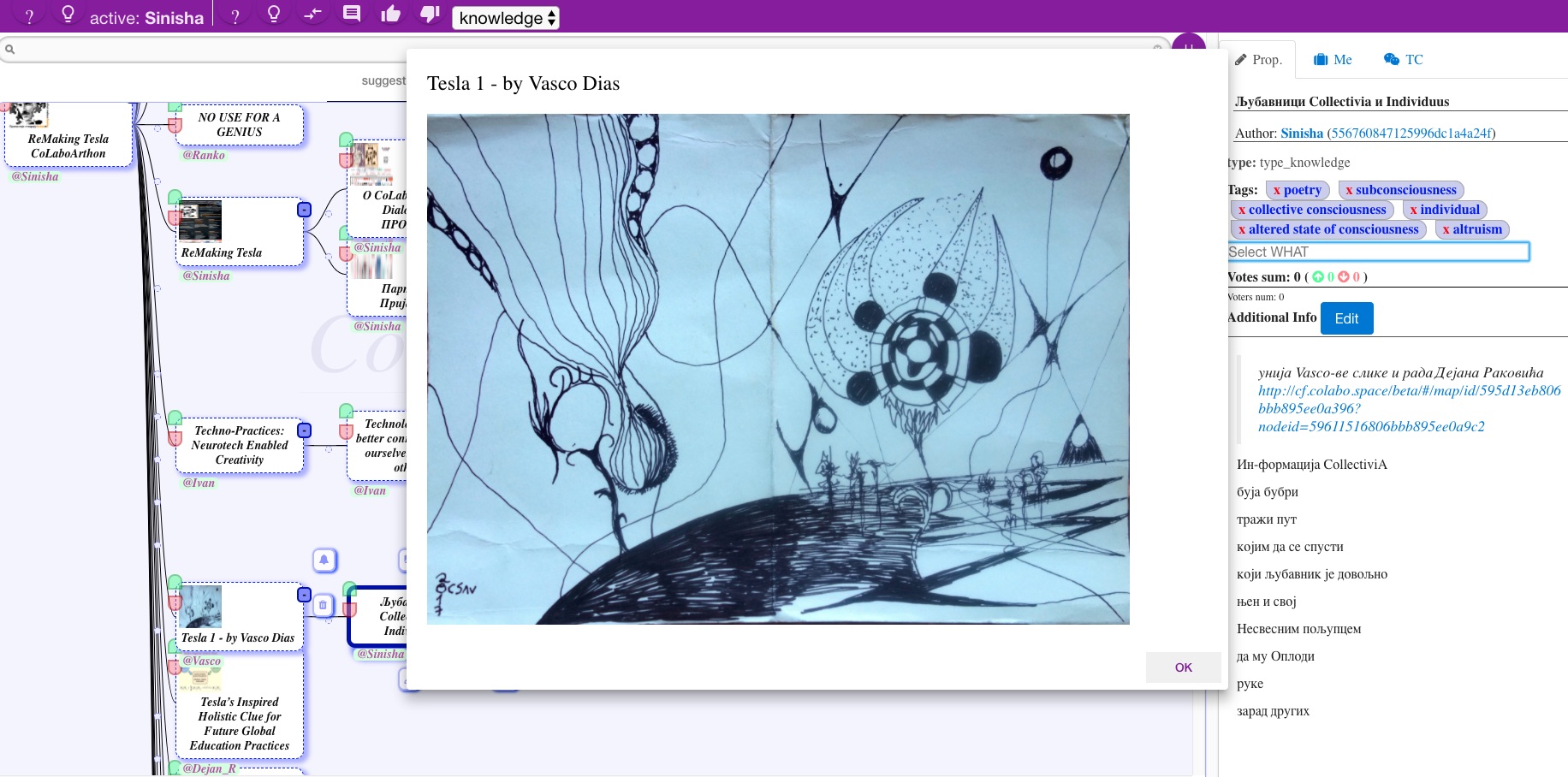Remove the individual tag via its x
The height and width of the screenshot is (777, 1568).
(x=1413, y=210)
